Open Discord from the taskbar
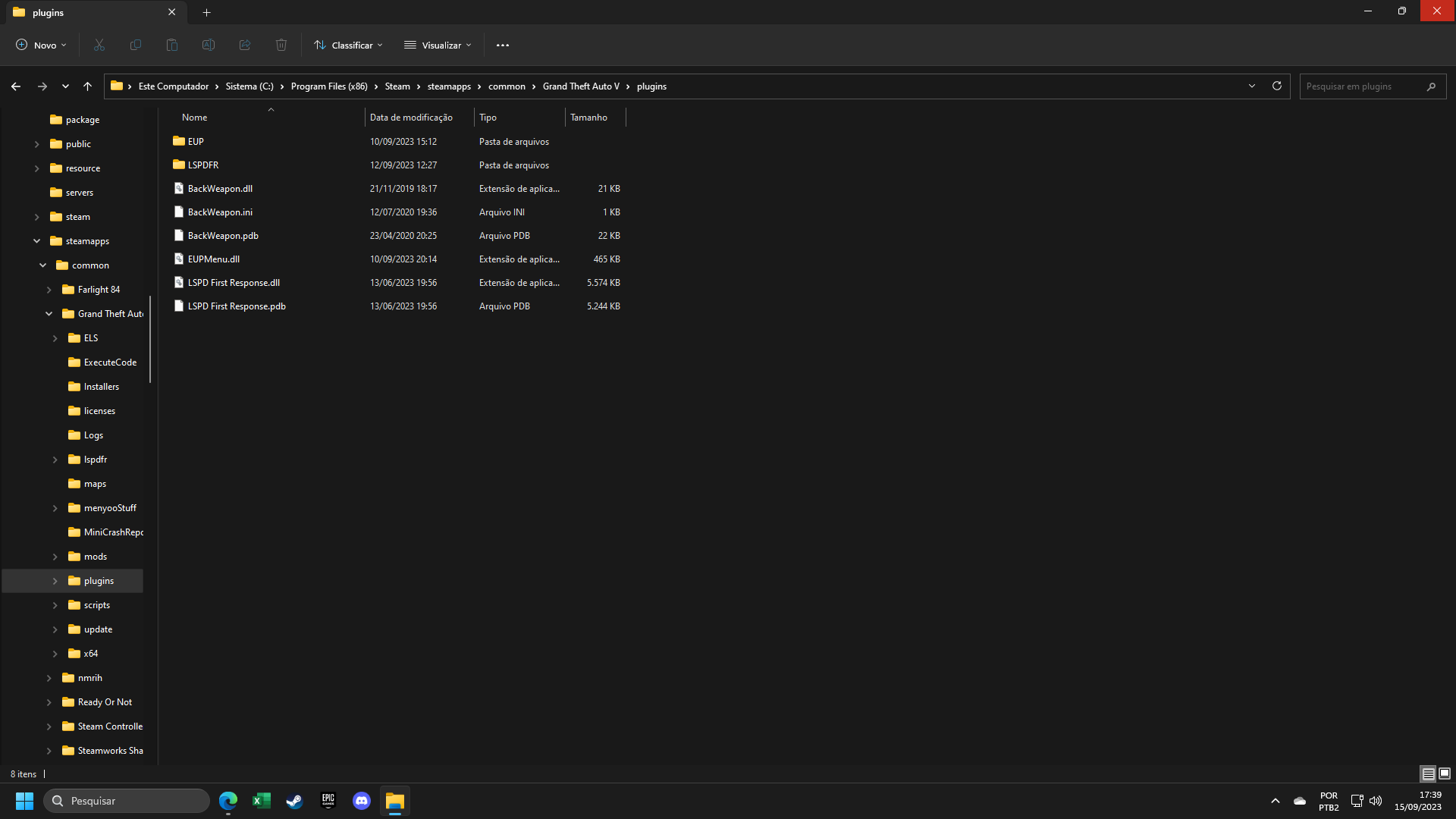 click(x=362, y=801)
